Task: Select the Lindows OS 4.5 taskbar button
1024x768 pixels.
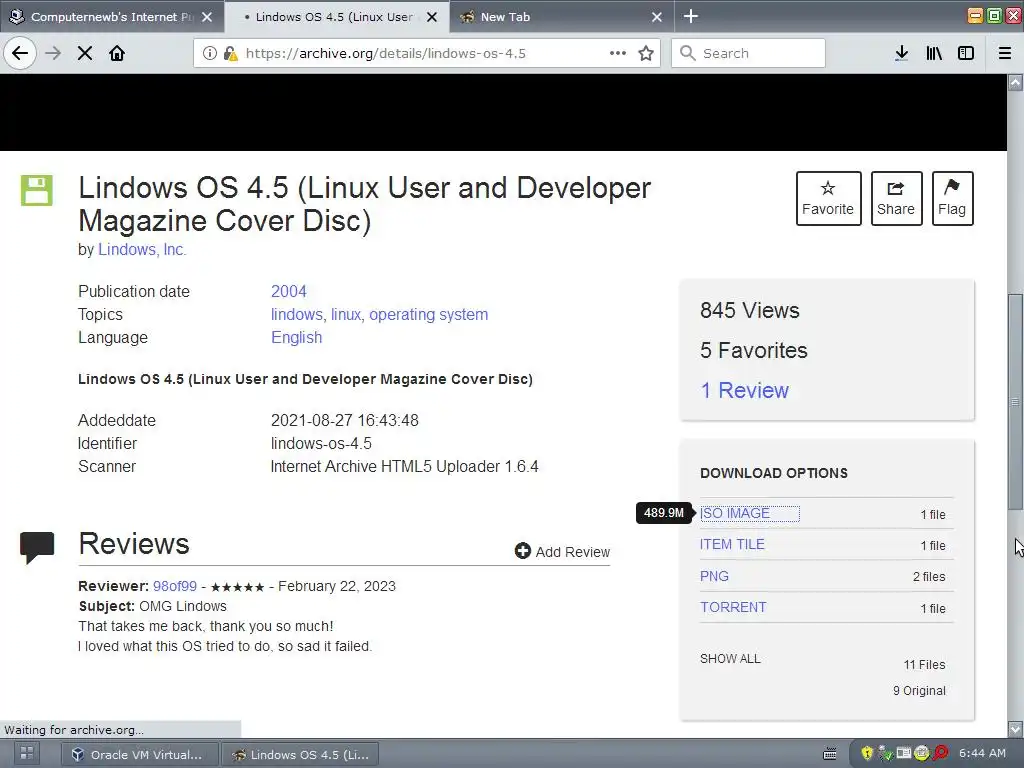Action: pos(300,754)
